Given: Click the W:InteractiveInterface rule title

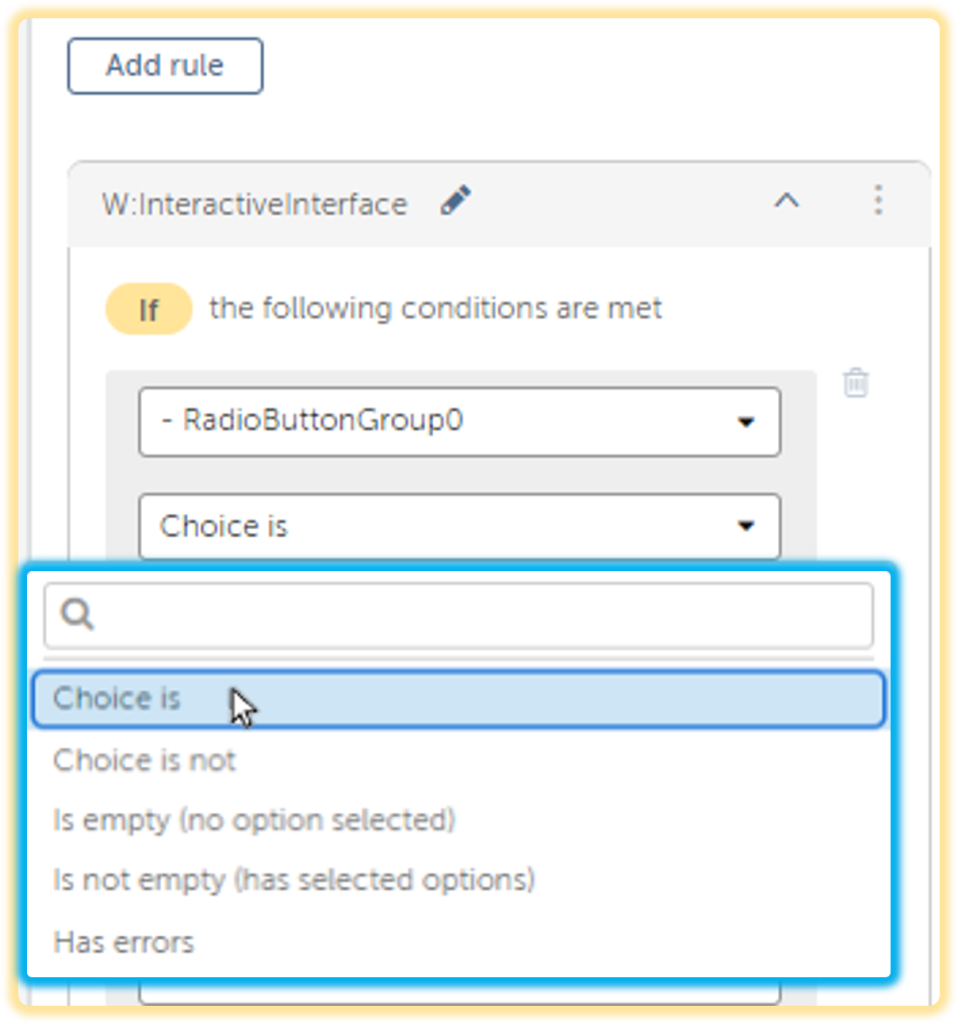Looking at the screenshot, I should [255, 204].
